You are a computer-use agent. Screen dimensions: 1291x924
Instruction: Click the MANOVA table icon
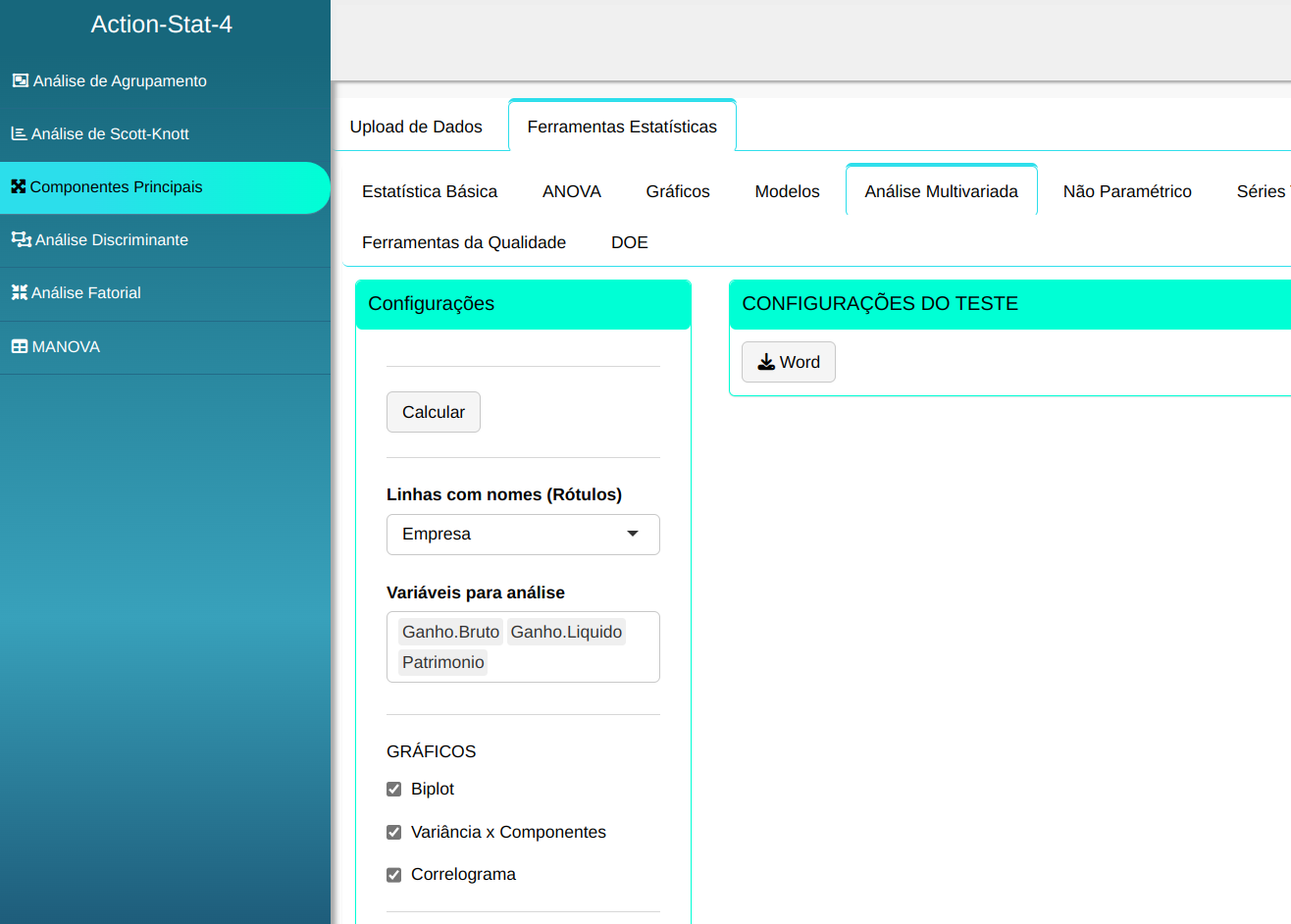(19, 346)
